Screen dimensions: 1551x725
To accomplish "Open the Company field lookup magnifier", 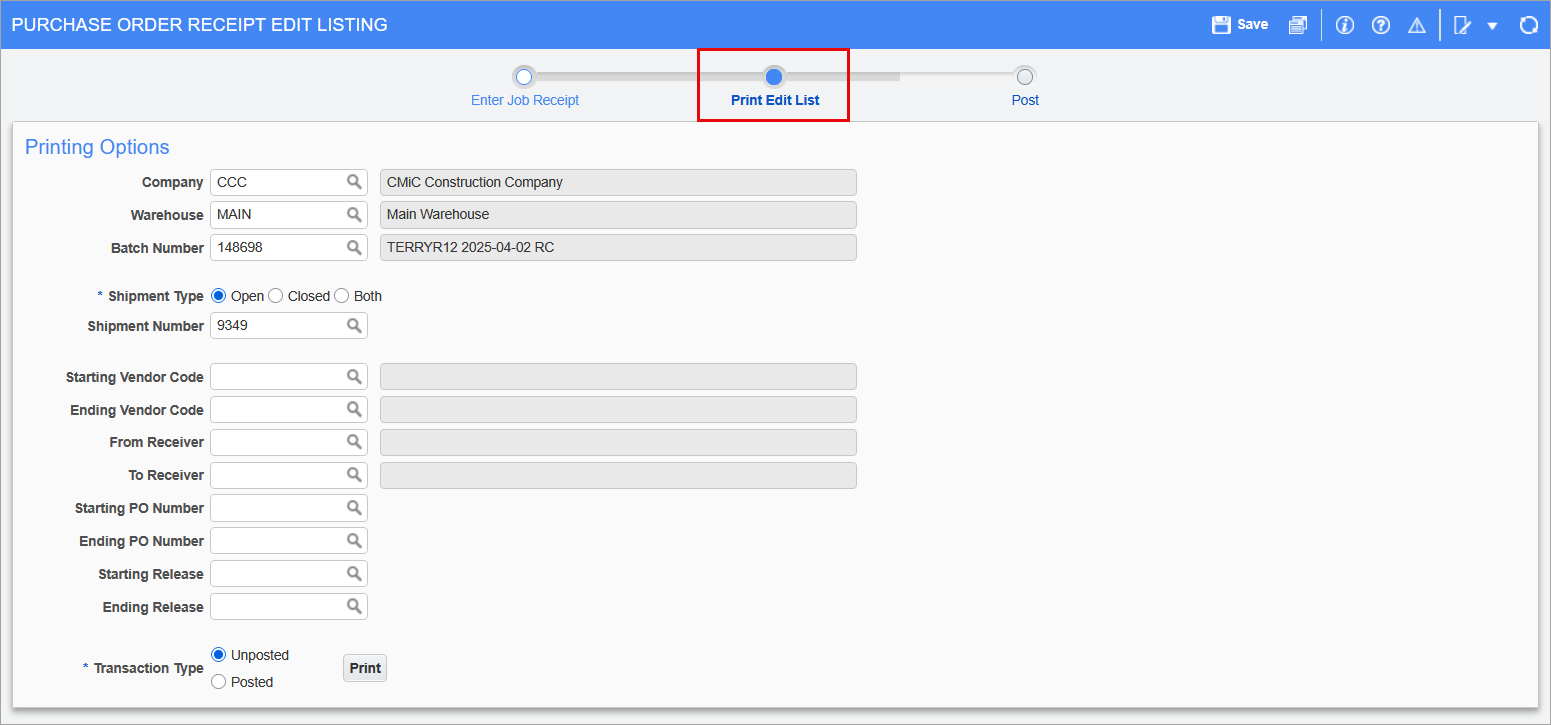I will click(355, 182).
